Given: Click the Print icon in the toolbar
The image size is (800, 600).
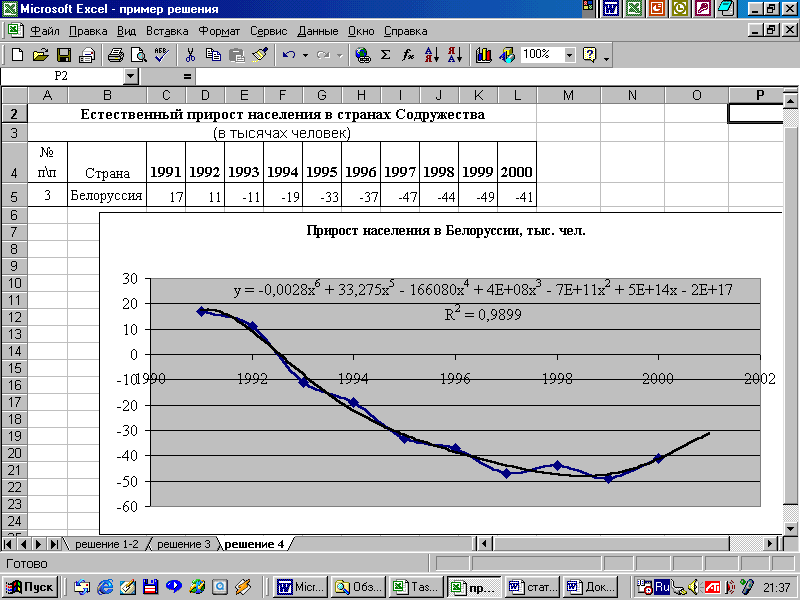Looking at the screenshot, I should 115,55.
